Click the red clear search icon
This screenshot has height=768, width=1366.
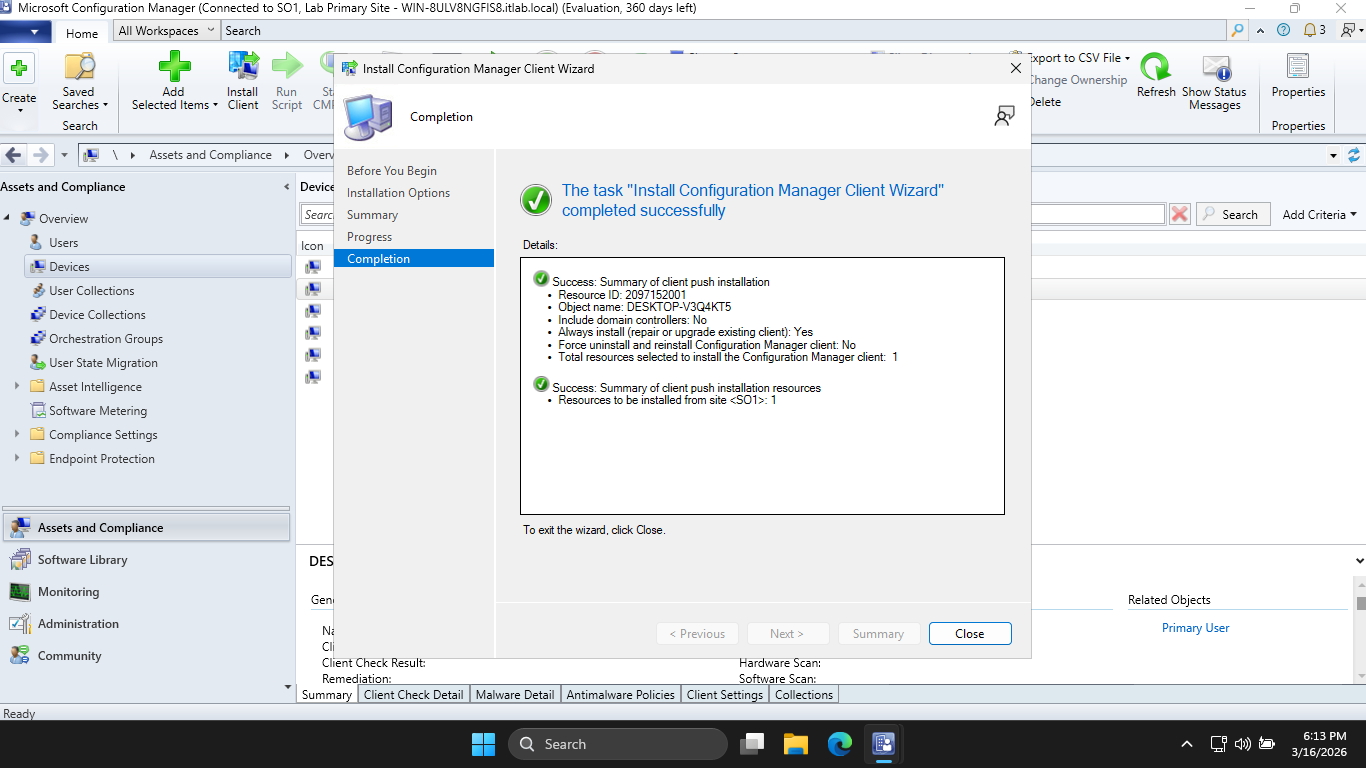point(1180,214)
